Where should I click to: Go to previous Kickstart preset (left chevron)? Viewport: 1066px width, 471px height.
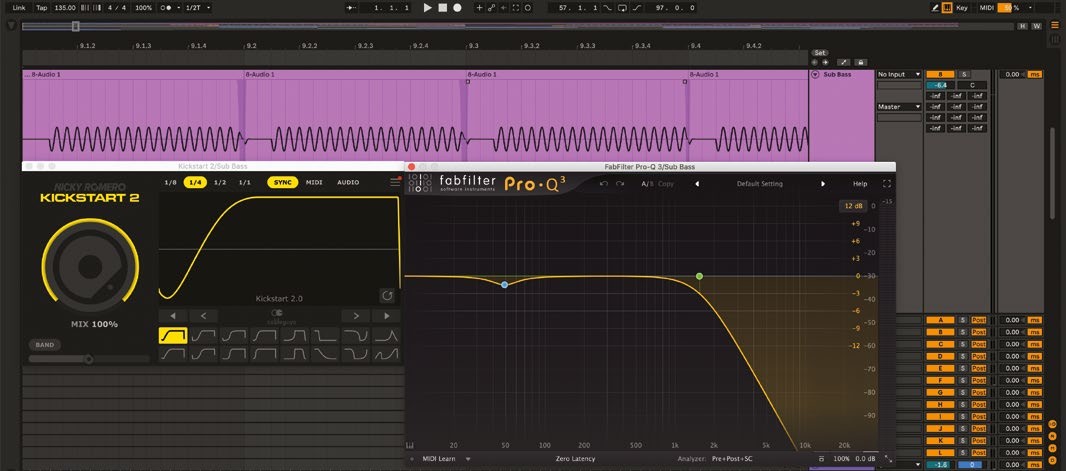(x=204, y=315)
